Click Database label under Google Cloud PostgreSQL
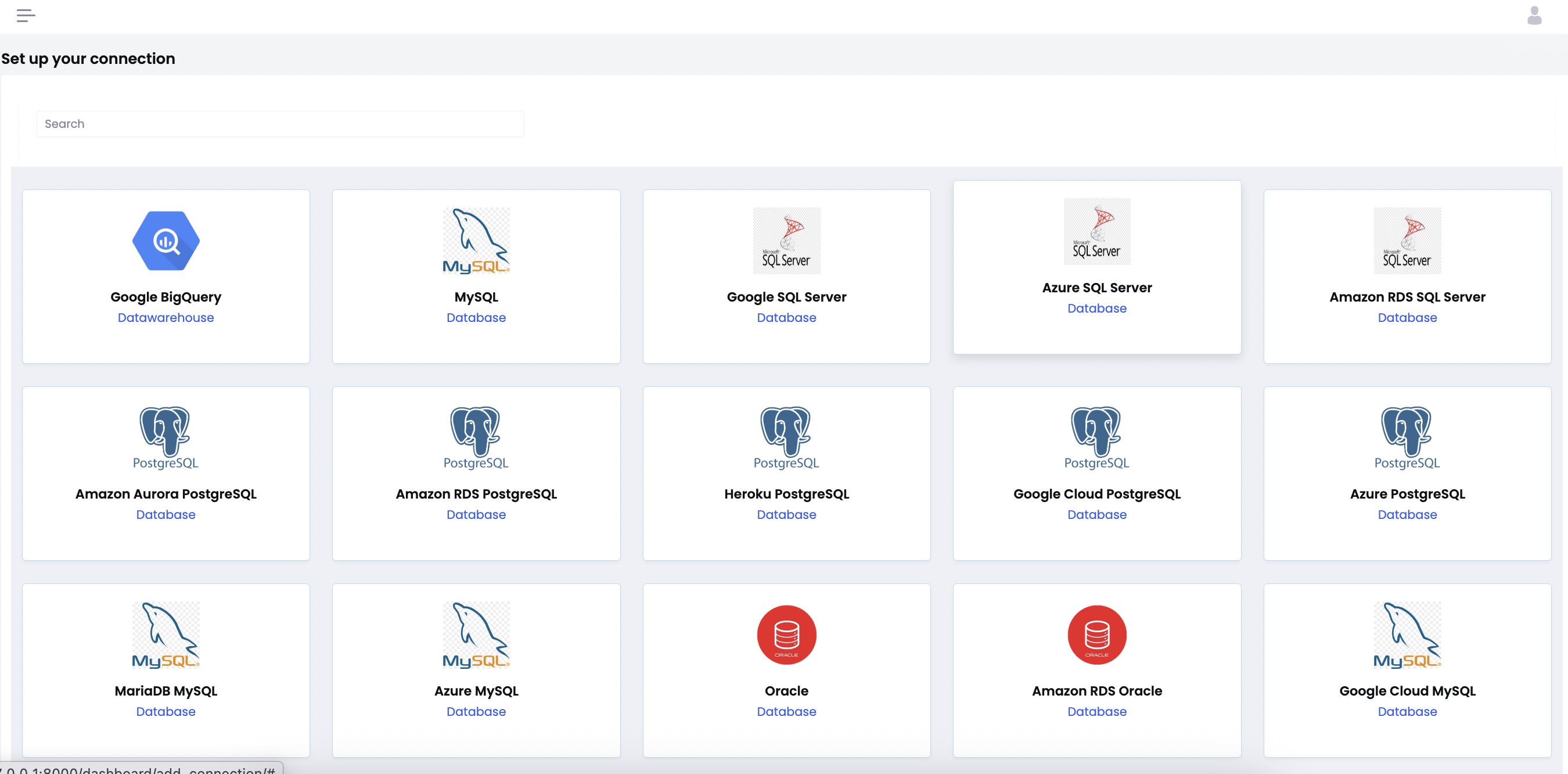Image resolution: width=1568 pixels, height=774 pixels. click(x=1097, y=515)
